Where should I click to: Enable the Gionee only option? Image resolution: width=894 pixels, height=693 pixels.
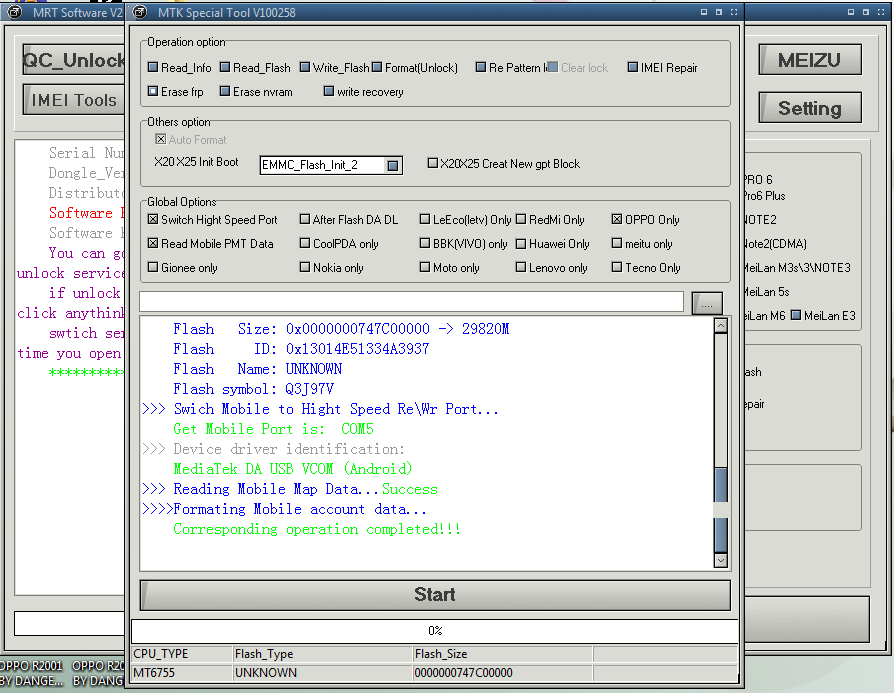pyautogui.click(x=153, y=267)
